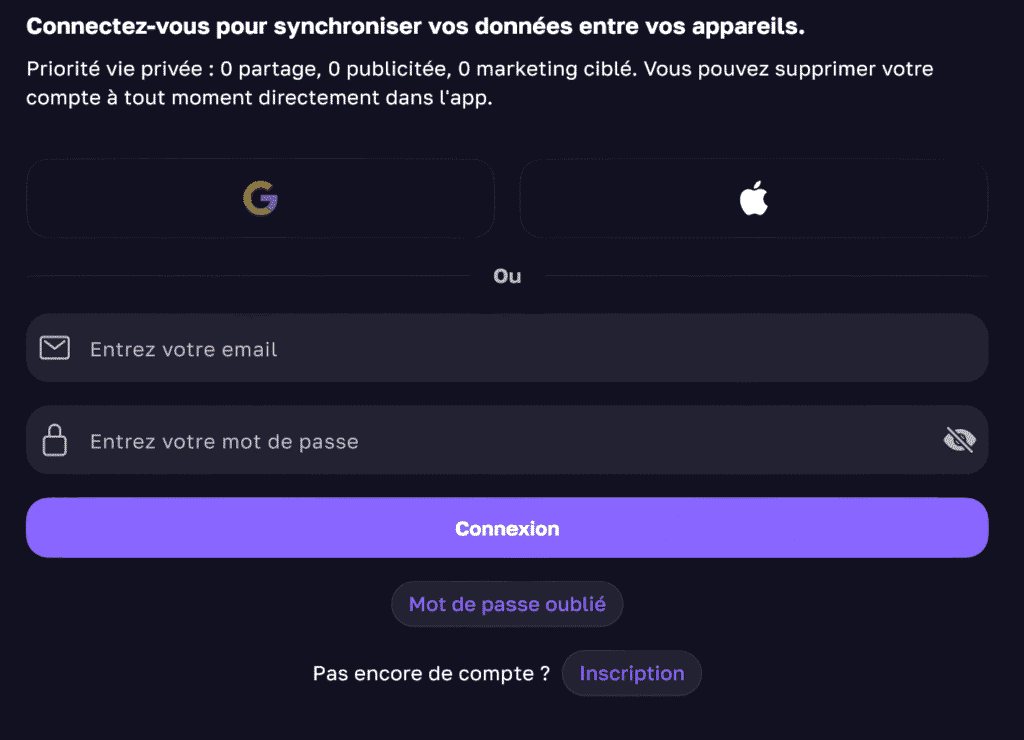
Task: Show password with the crossed-eye icon
Action: click(x=959, y=440)
